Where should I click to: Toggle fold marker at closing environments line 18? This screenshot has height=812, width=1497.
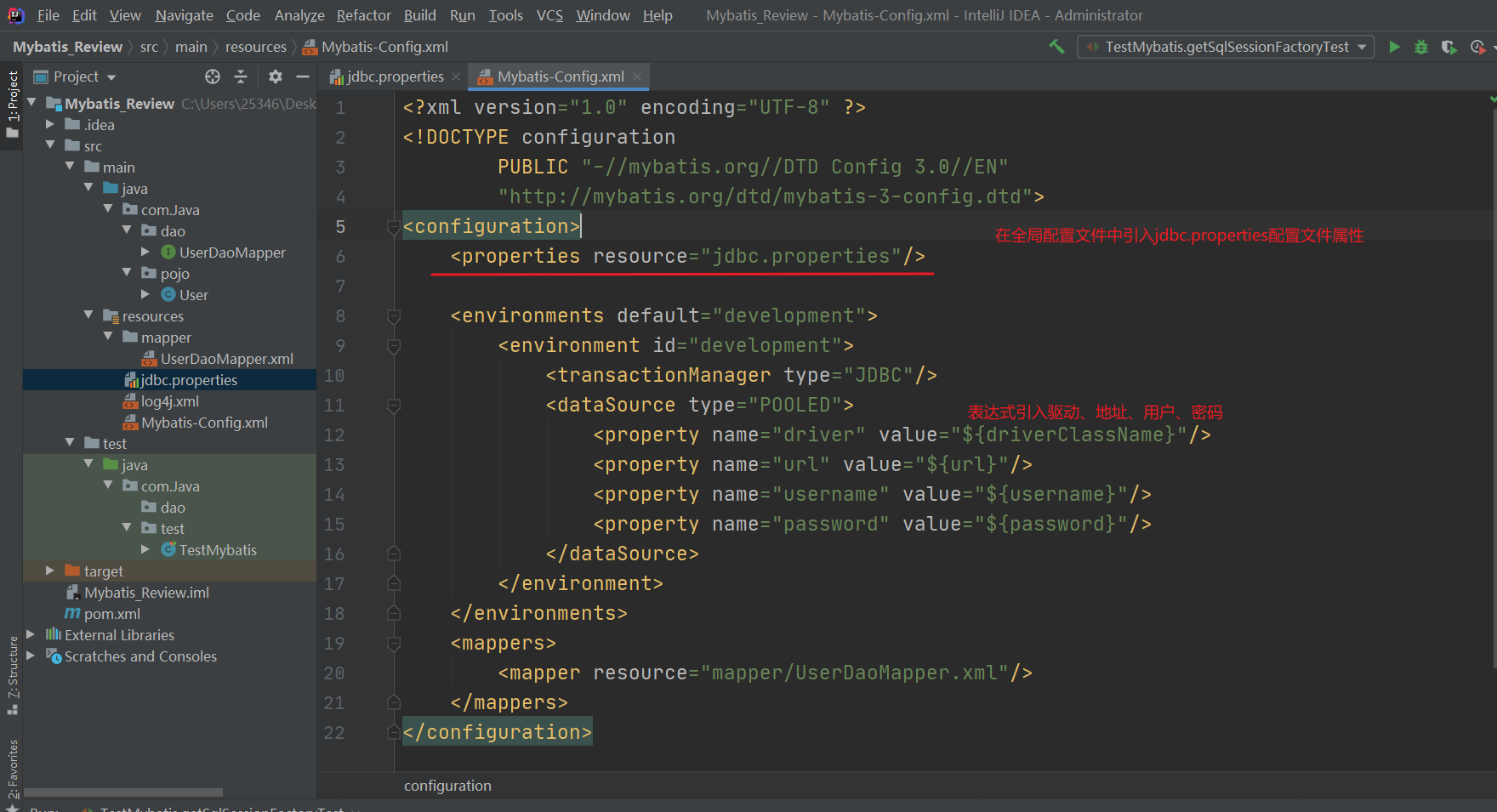click(393, 614)
